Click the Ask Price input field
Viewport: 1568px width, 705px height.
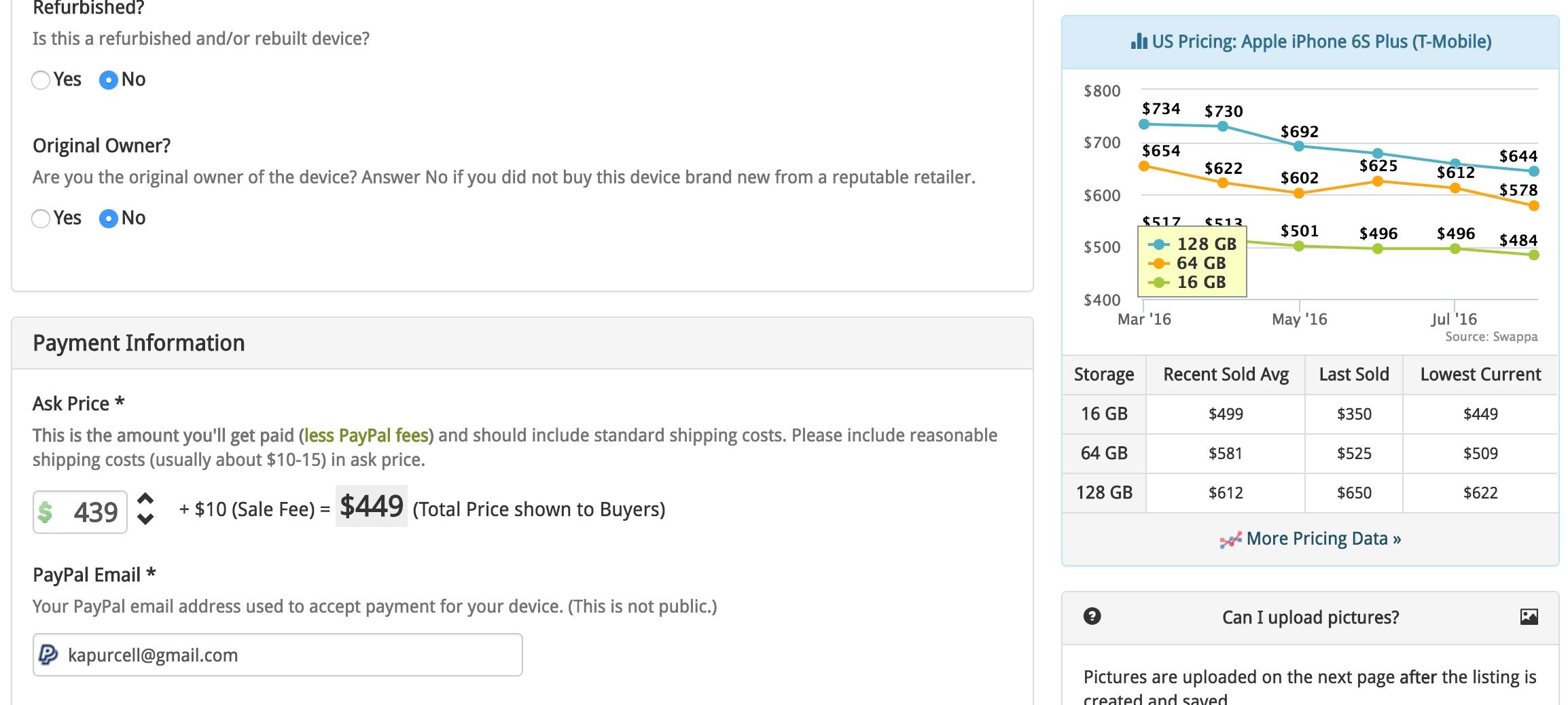[80, 511]
